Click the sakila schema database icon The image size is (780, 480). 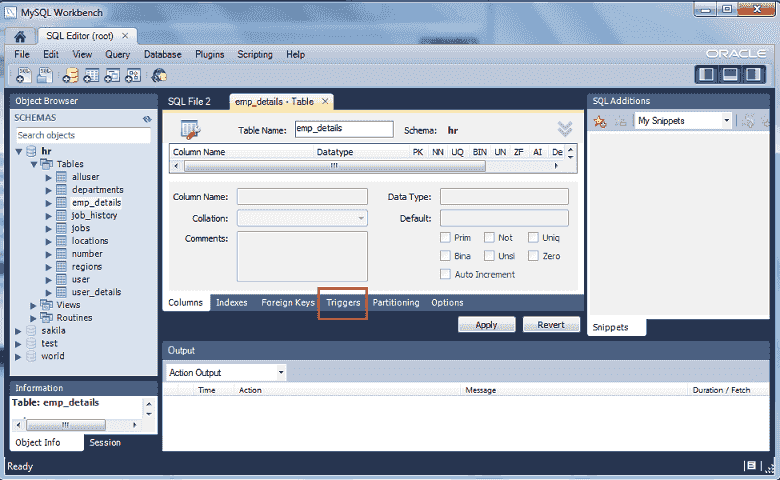(31, 331)
